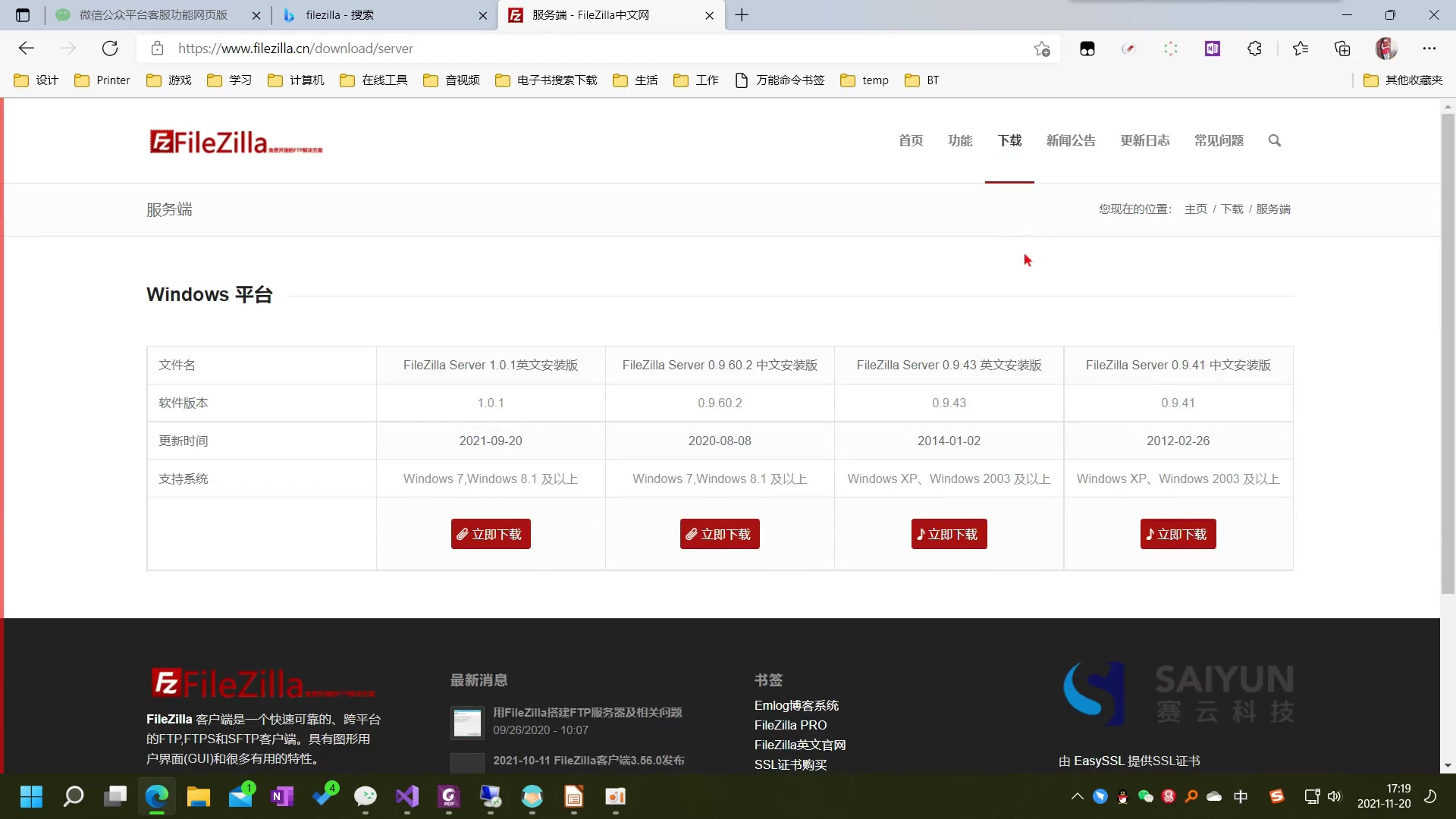Viewport: 1456px width, 819px height.
Task: Open 计算机 bookmarks folder
Action: point(297,80)
